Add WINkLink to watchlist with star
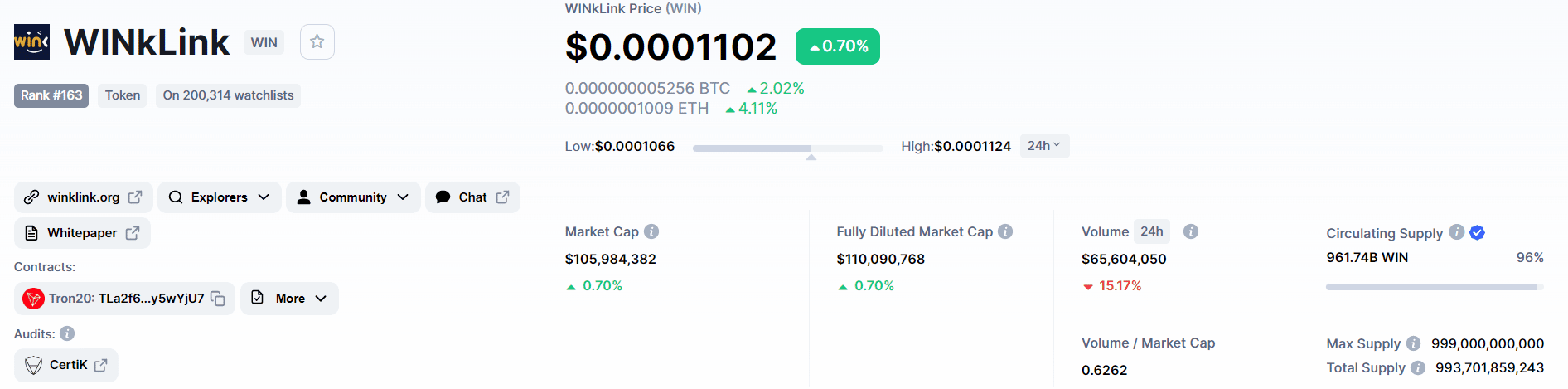Image resolution: width=1568 pixels, height=389 pixels. pyautogui.click(x=317, y=42)
